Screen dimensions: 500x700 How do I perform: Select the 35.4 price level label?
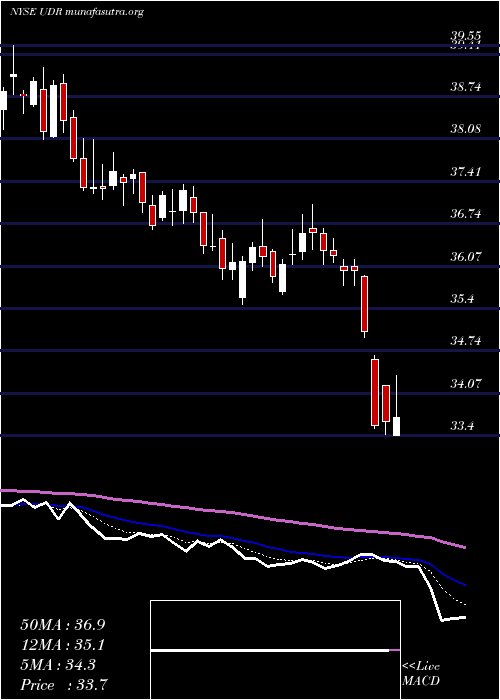[462, 299]
